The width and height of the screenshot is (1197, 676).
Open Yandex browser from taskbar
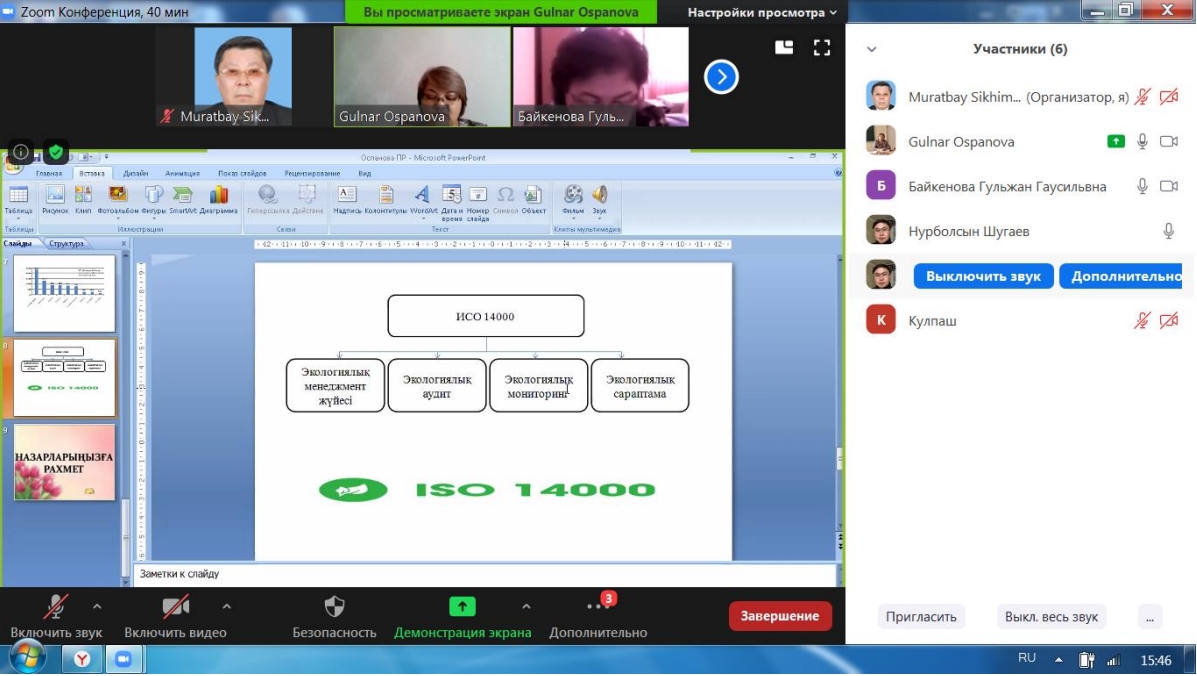pyautogui.click(x=82, y=659)
